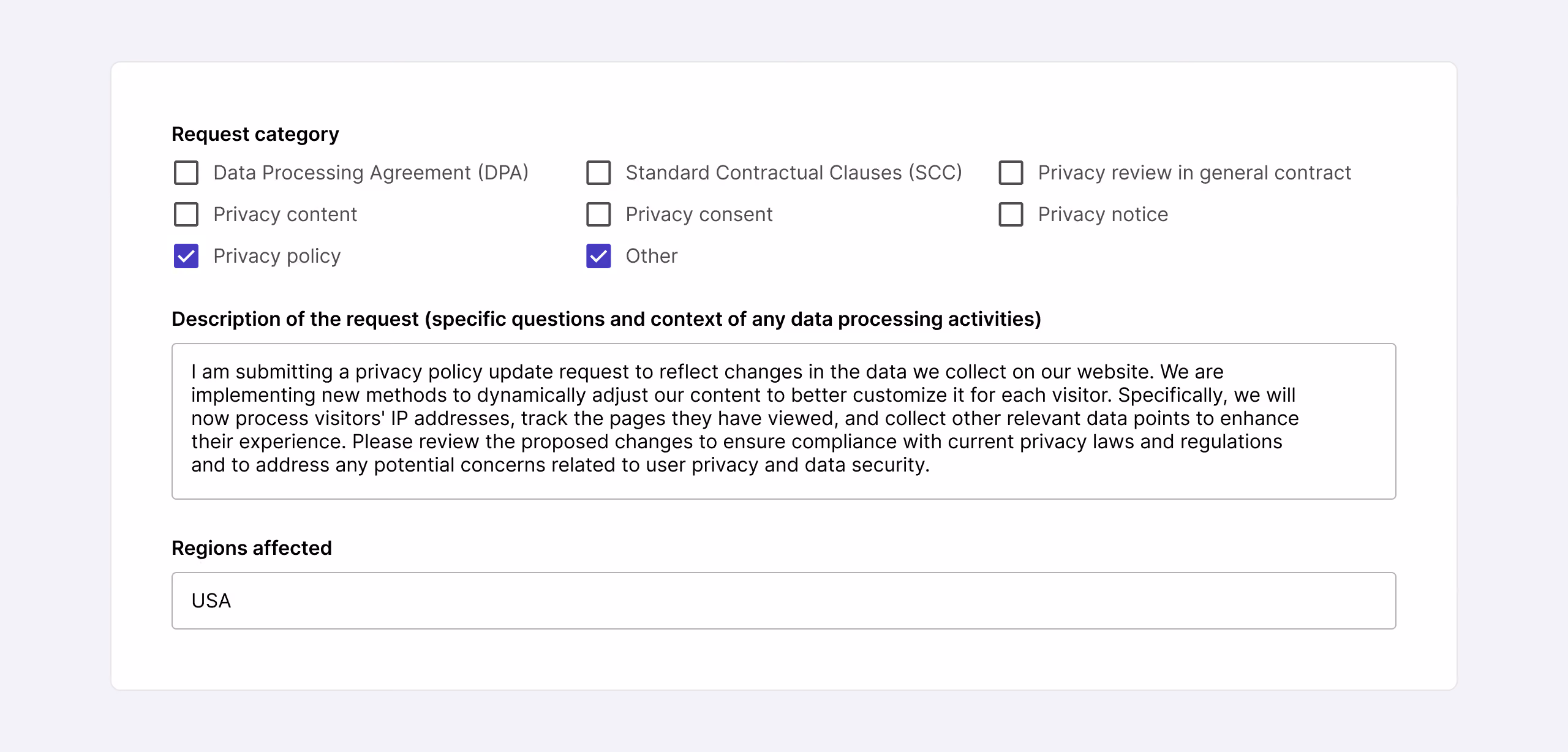Select the Privacy content checkbox
Screen dimensions: 1568x752
(186, 214)
